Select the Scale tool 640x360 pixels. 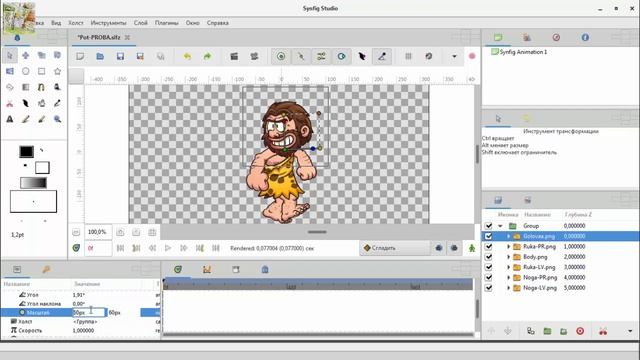tap(42, 55)
